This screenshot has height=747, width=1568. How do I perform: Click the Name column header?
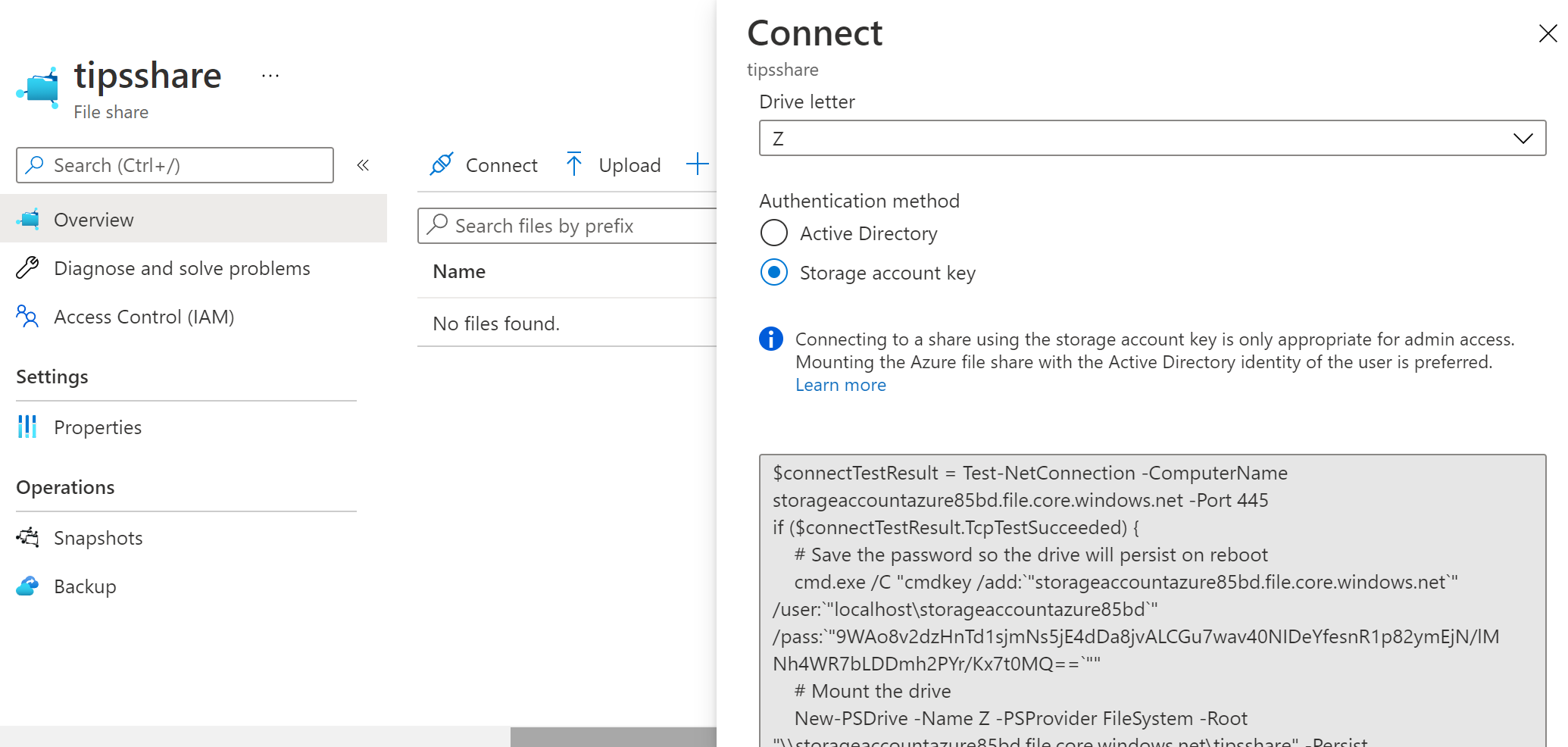459,271
